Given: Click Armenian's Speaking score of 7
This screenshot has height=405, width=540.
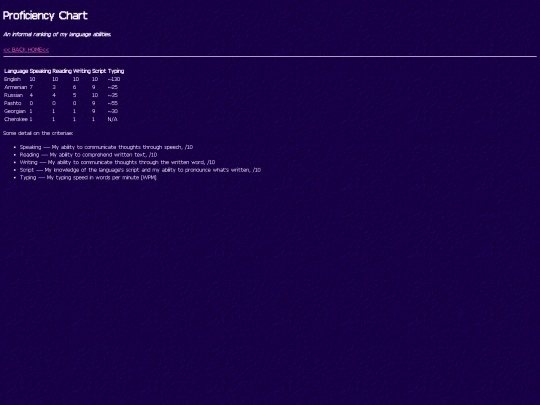Looking at the screenshot, I should coord(31,87).
